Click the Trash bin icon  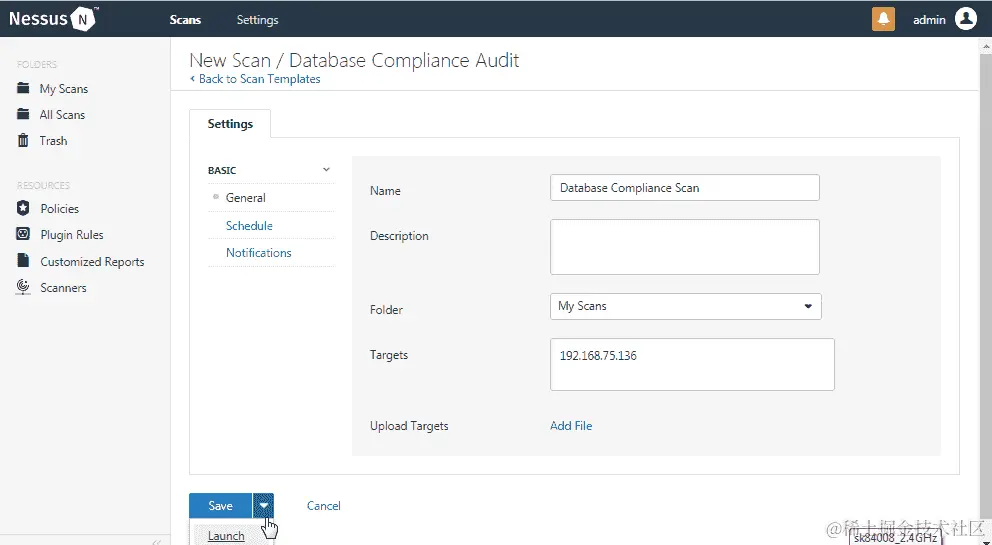coord(23,140)
